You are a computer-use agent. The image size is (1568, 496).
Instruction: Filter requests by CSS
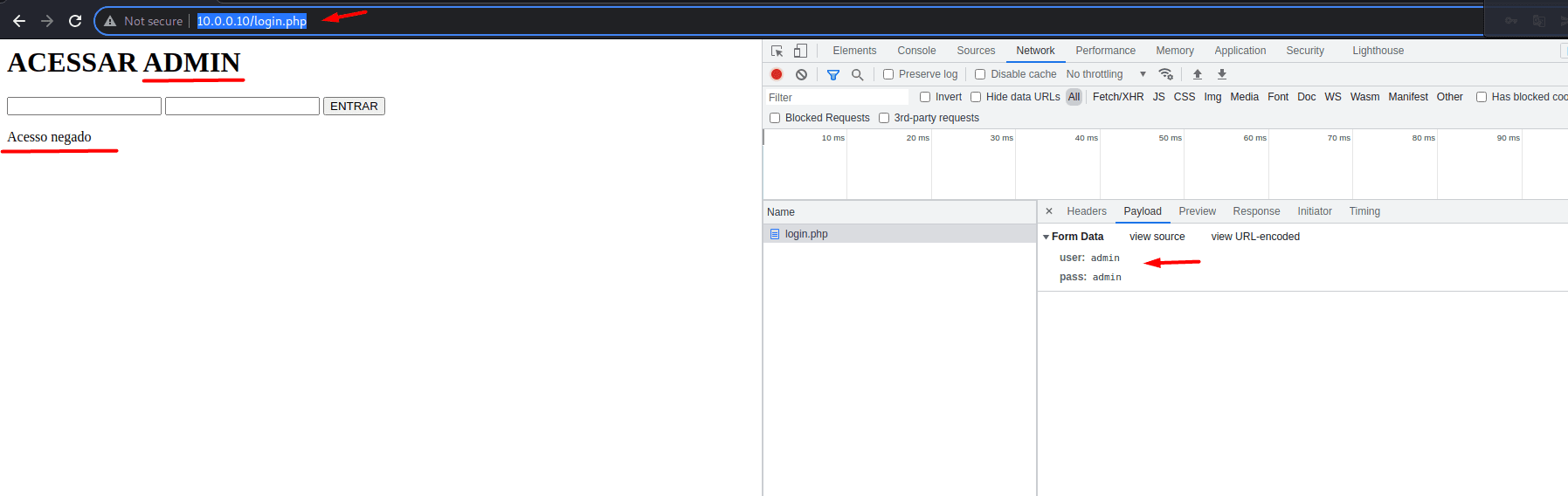[x=1184, y=97]
